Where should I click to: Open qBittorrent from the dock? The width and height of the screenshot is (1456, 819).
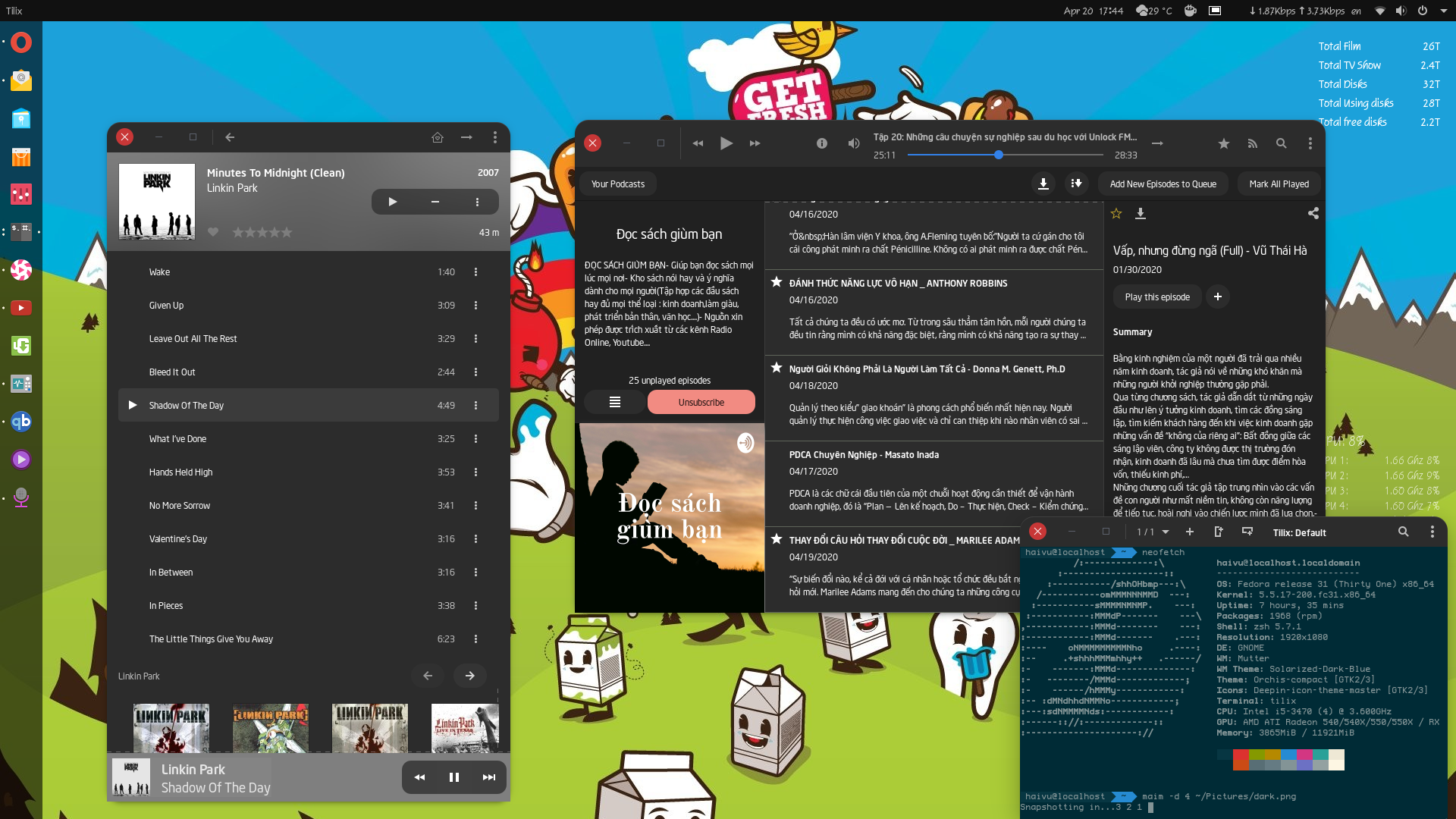[21, 422]
